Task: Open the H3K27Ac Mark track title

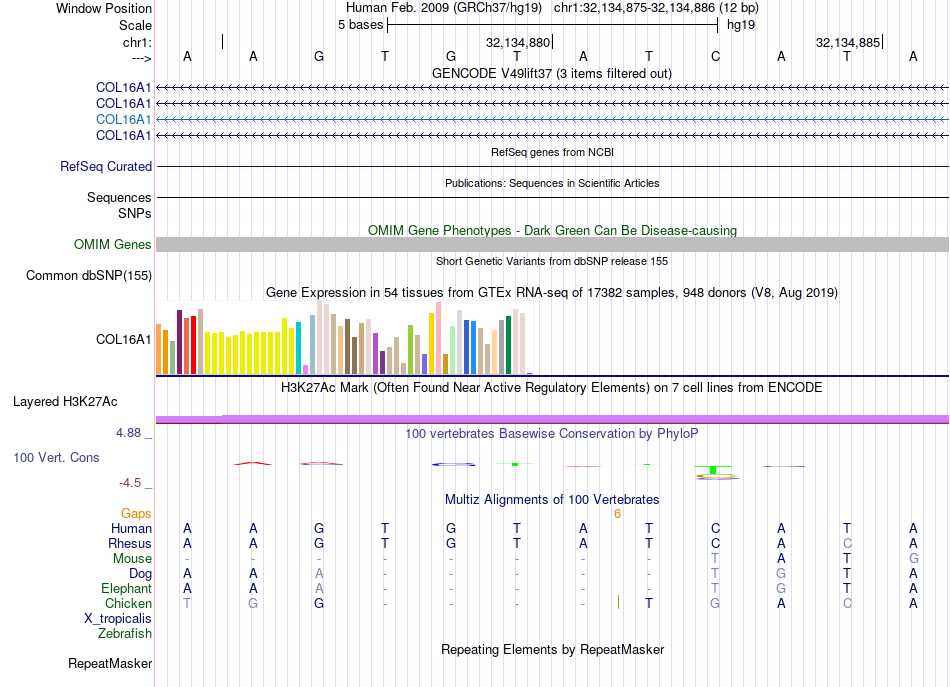Action: pyautogui.click(x=552, y=387)
